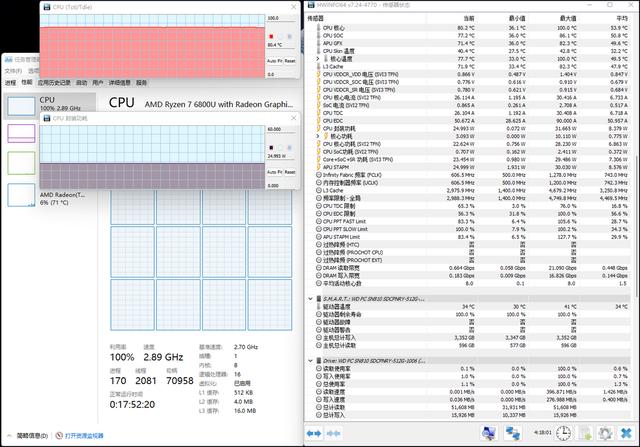Click the HWiNFO sensor list vertical scrollbar
Viewport: 640px width, 447px height.
click(x=635, y=225)
